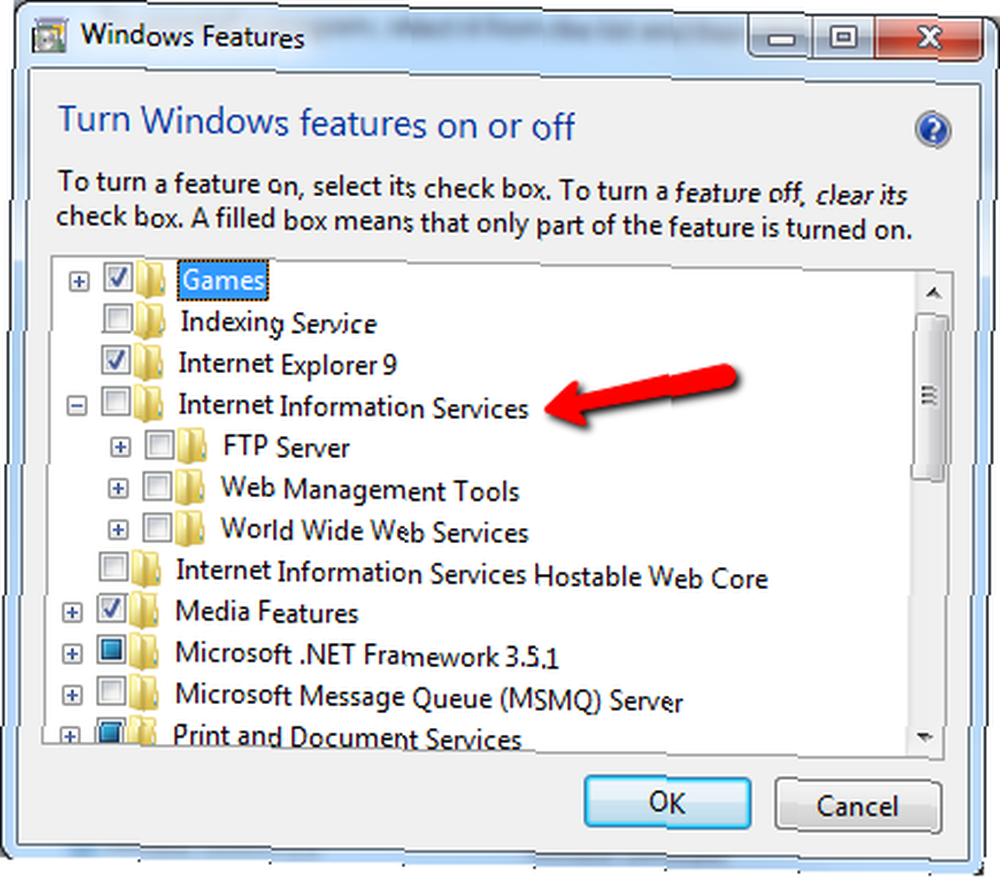Uncheck the Games checkbox
Viewport: 1000px width, 878px height.
(117, 278)
